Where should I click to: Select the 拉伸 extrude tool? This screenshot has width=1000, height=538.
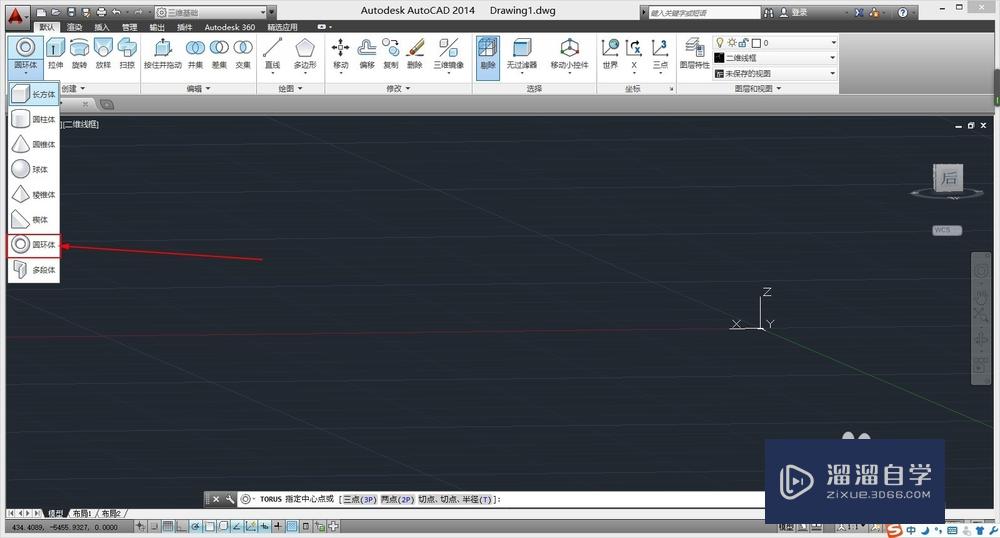55,54
